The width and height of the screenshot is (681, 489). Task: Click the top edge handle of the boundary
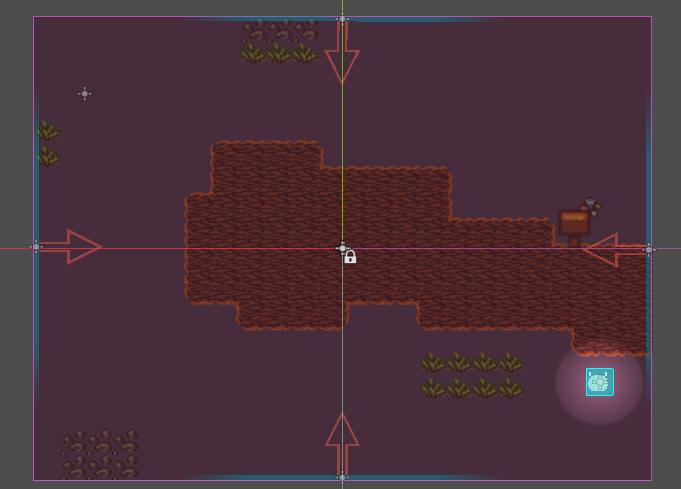[x=342, y=19]
